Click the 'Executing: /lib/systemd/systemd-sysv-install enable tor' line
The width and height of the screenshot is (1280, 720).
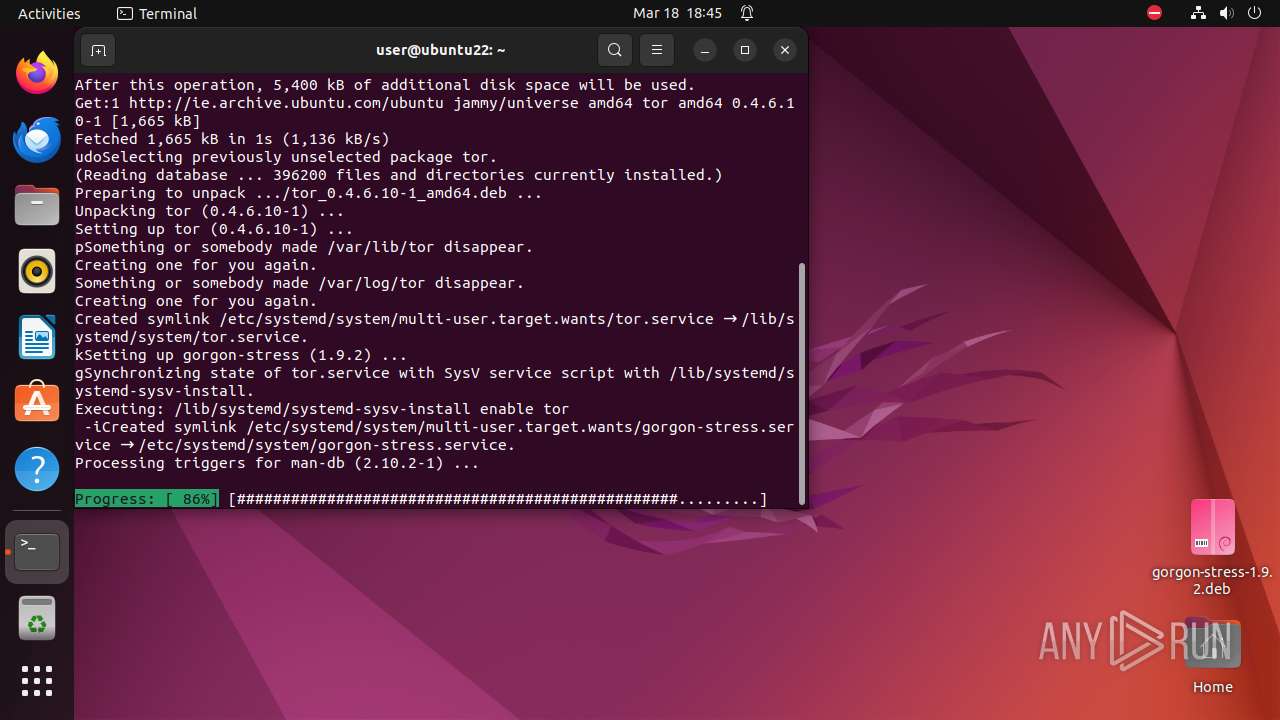(x=322, y=409)
